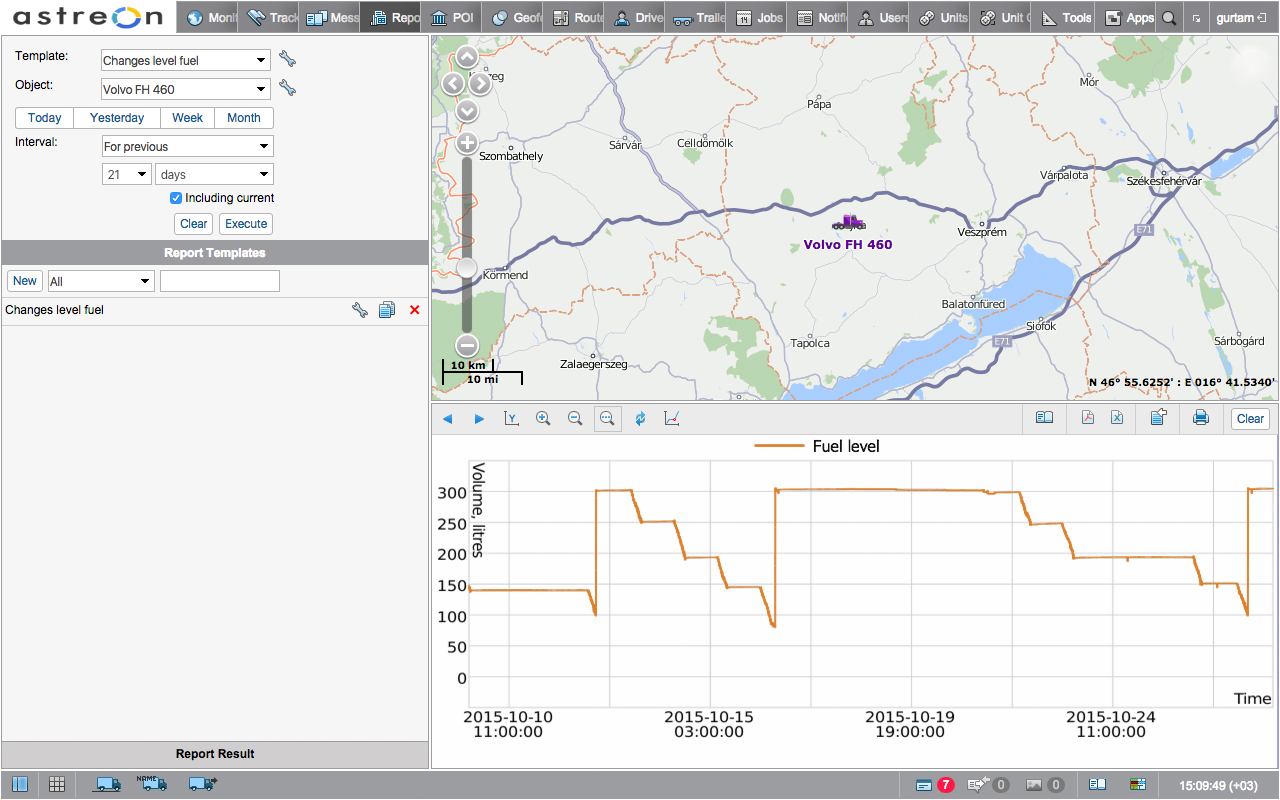Screen dimensions: 1280x800
Task: Toggle grid layout icon in status bar
Action: click(x=57, y=784)
